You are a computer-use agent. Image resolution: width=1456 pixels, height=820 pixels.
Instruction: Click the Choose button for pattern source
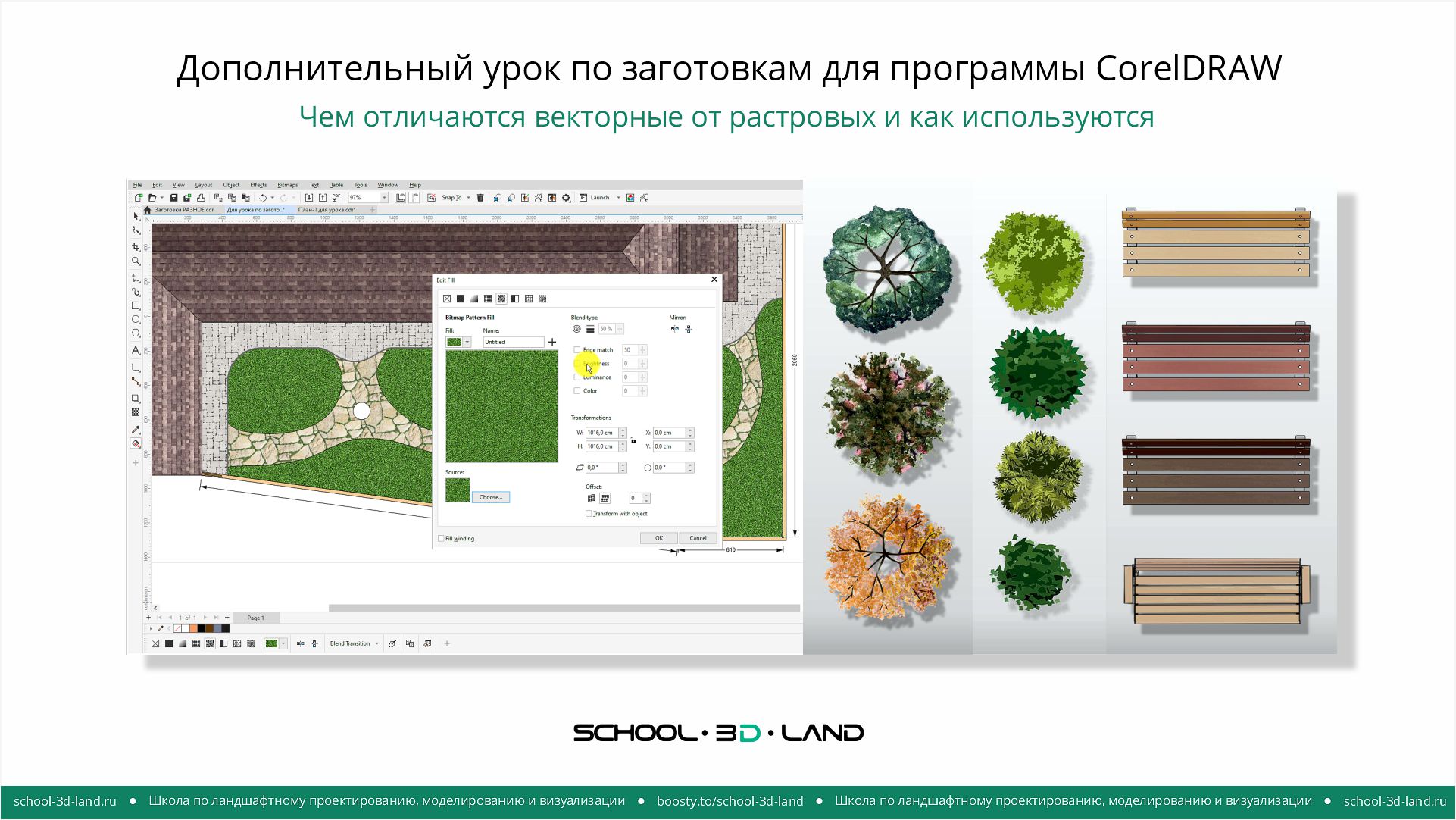491,497
